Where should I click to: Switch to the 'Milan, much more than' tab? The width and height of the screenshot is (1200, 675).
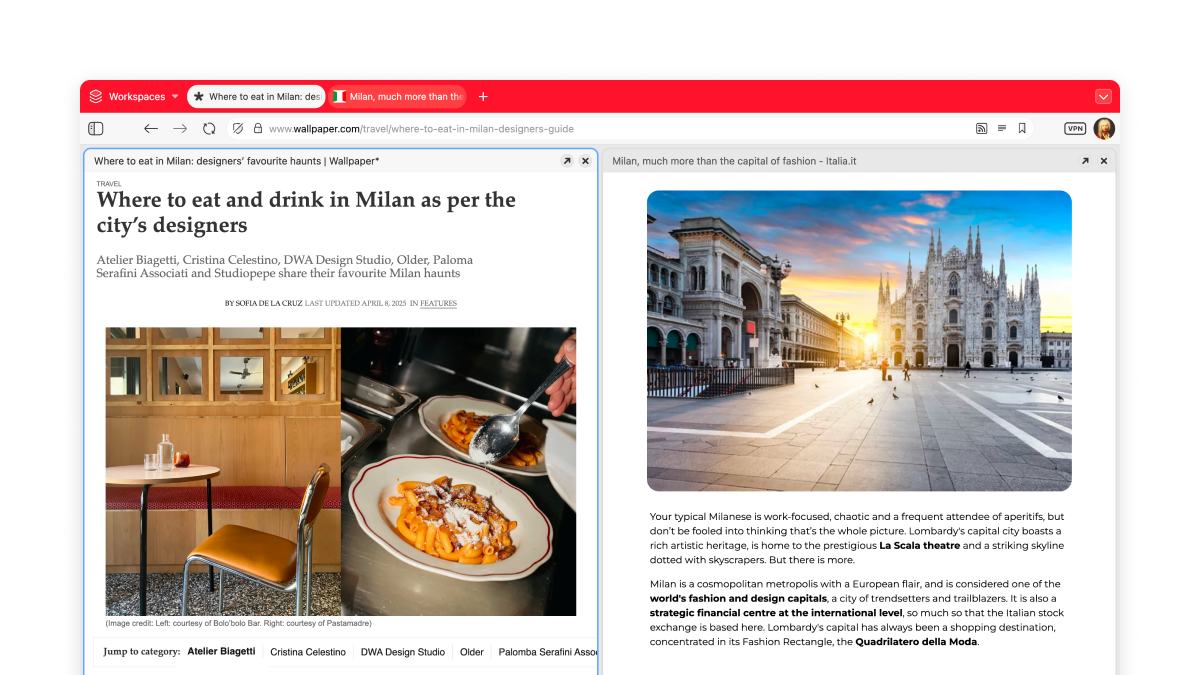pos(398,97)
